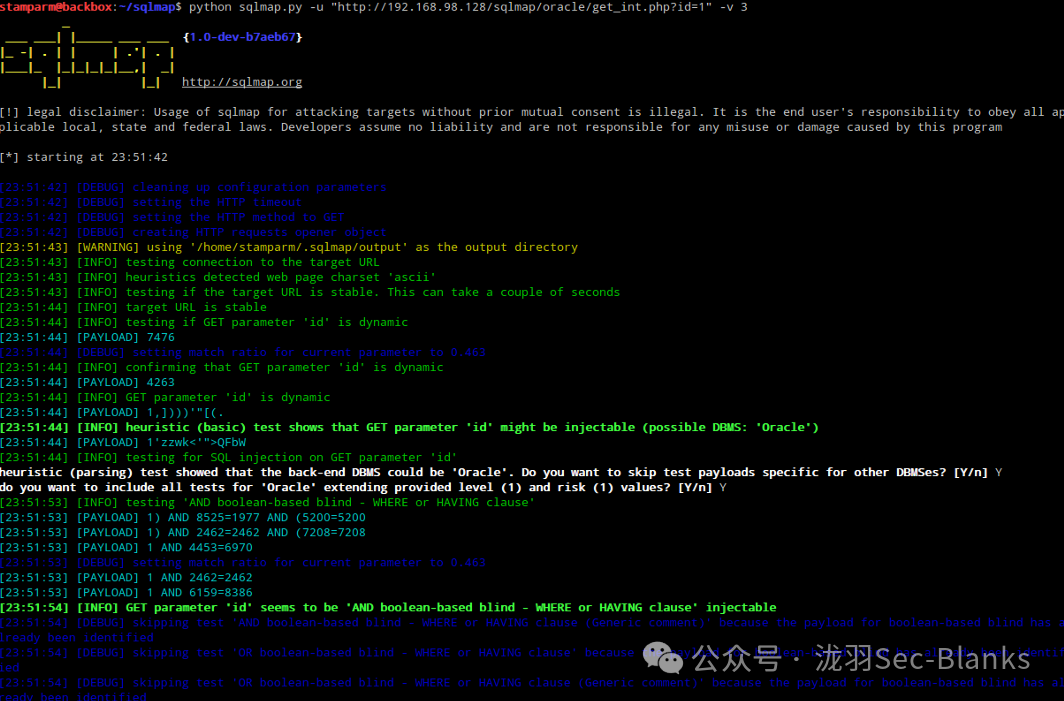Select 'heuristics detected web page charset' line
This screenshot has height=701, width=1064.
[218, 277]
